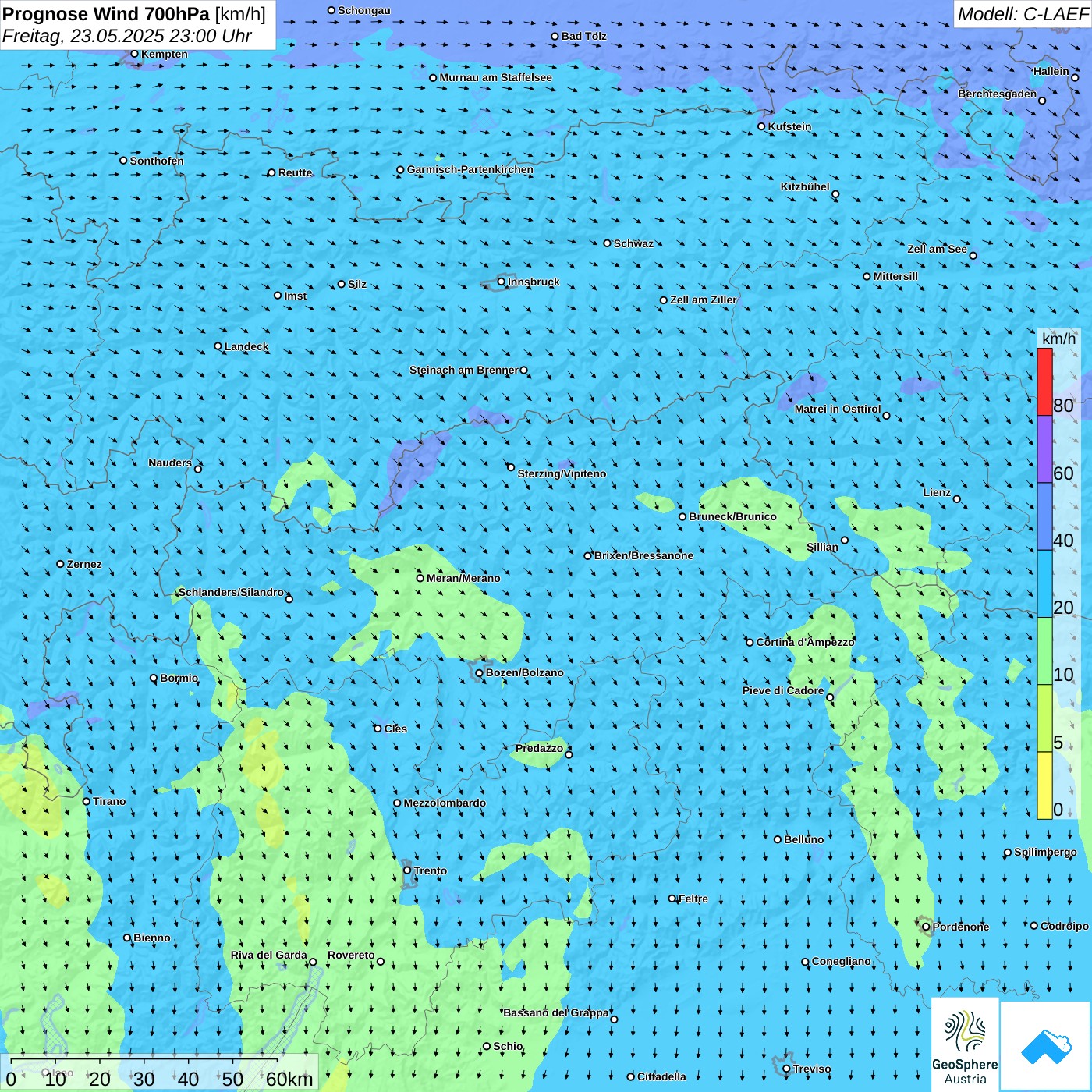Click the "Bozen/Bolzano" label
This screenshot has height=1092, width=1092.
pos(525,672)
